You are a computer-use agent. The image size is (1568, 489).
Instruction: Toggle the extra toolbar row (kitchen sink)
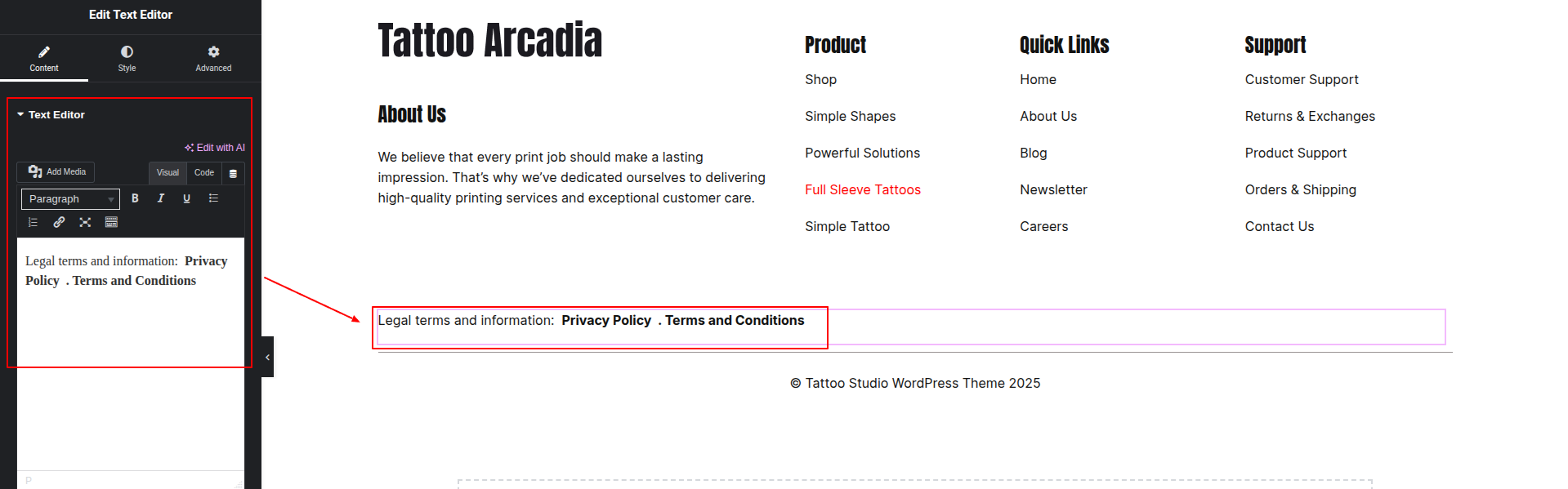click(x=112, y=222)
